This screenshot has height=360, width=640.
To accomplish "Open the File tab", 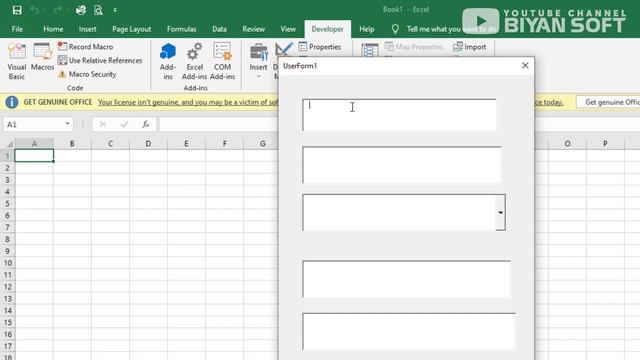I will tap(17, 29).
